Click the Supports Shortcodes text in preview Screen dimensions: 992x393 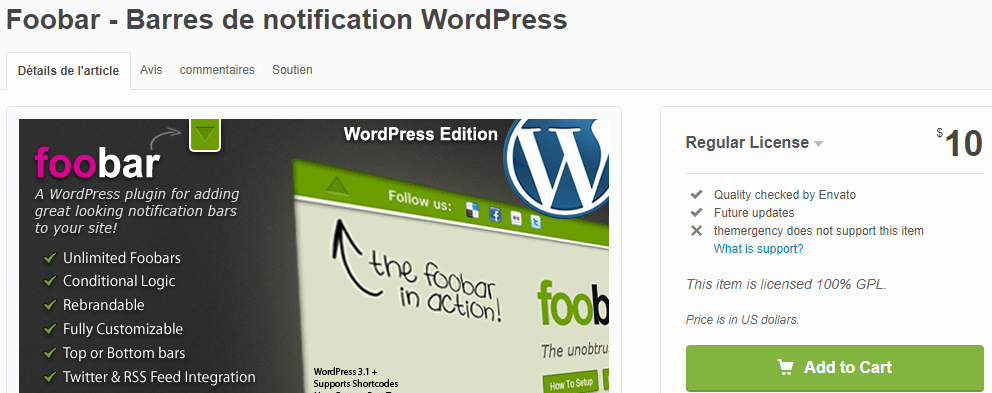pyautogui.click(x=356, y=384)
